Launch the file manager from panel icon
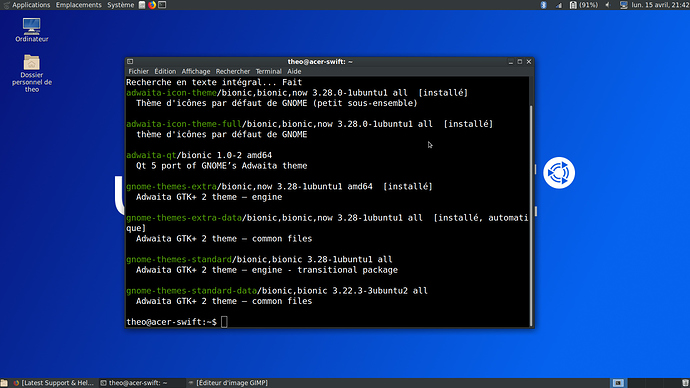Image resolution: width=690 pixels, height=388 pixels. click(142, 5)
